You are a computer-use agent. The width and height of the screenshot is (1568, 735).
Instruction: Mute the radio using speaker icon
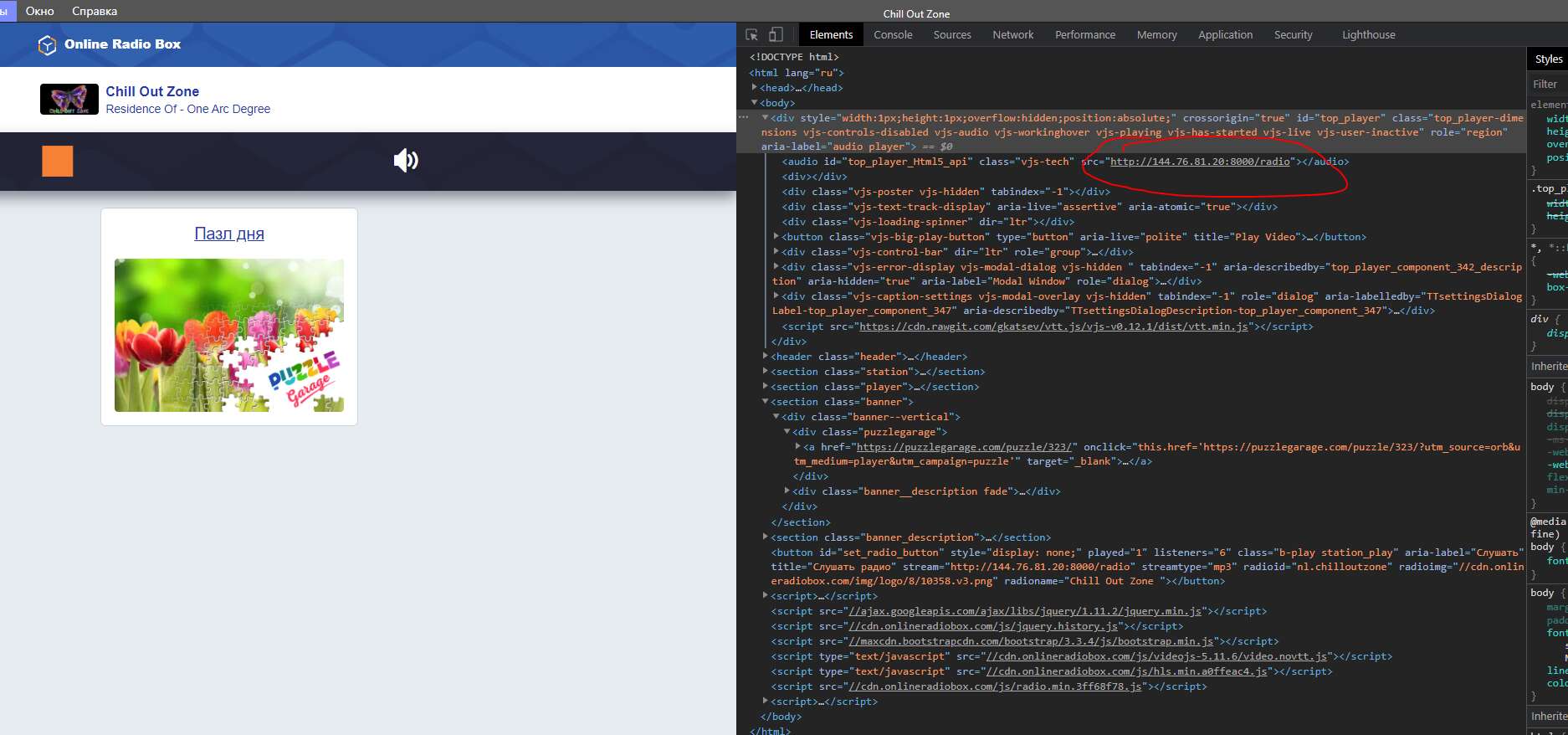coord(406,161)
